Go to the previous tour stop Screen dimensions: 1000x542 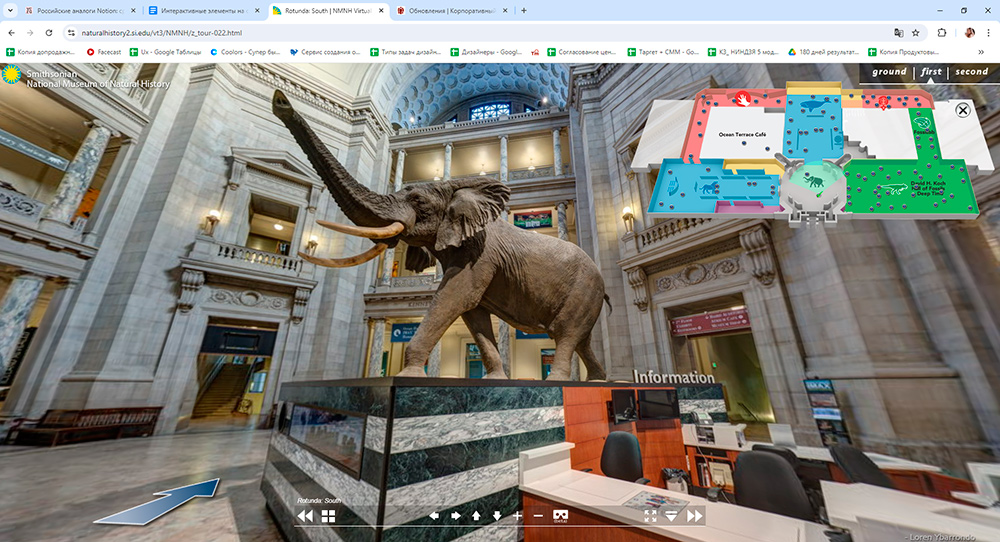[x=305, y=516]
